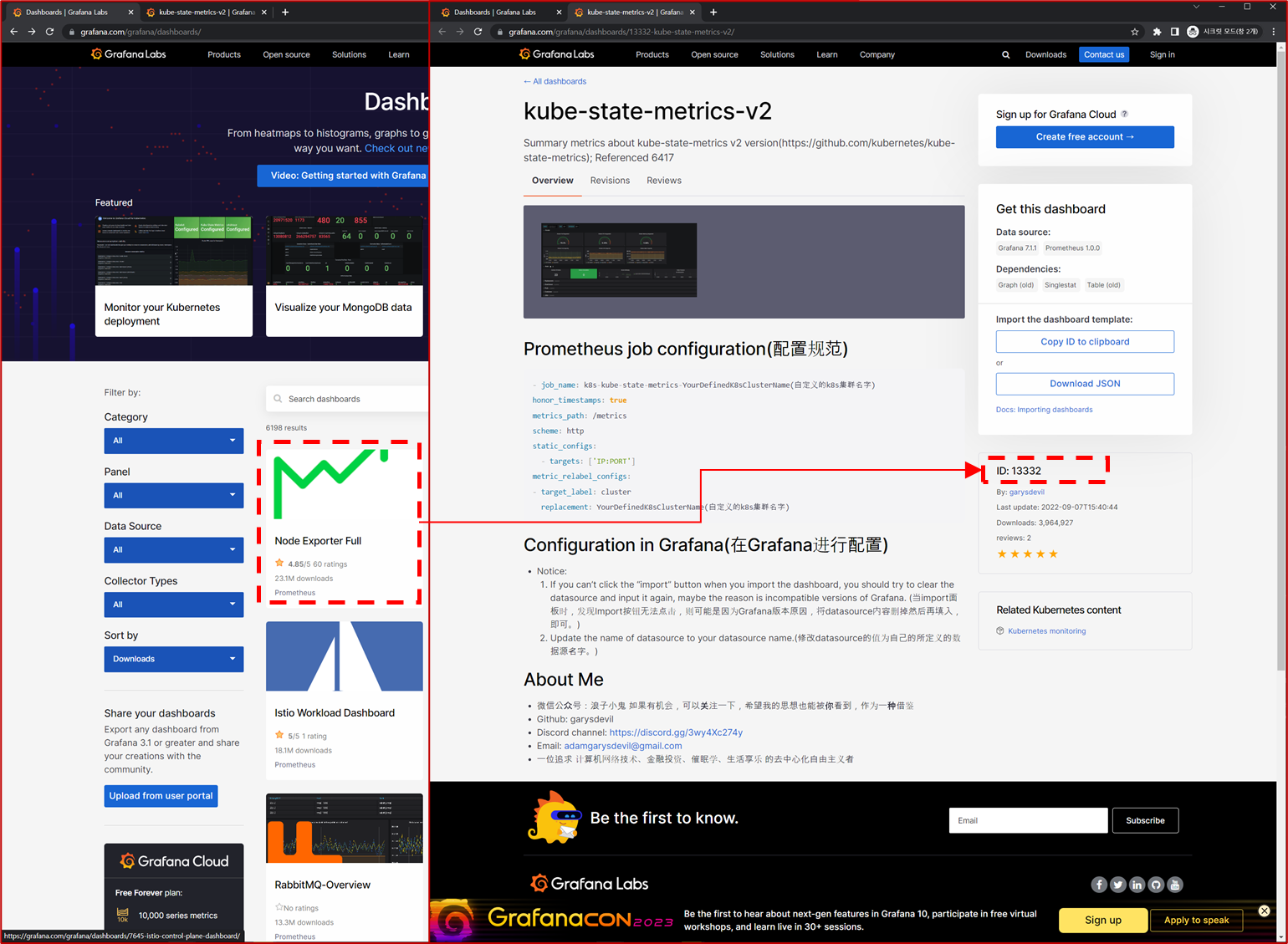Dismiss the GrafanaCON banner with the X
This screenshot has height=944, width=1288.
pos(1264,911)
